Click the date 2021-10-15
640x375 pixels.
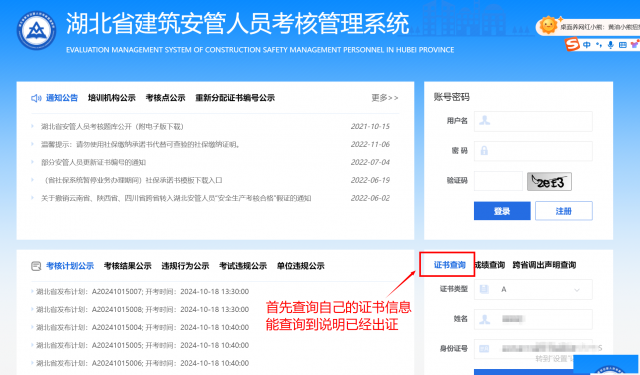click(x=370, y=127)
